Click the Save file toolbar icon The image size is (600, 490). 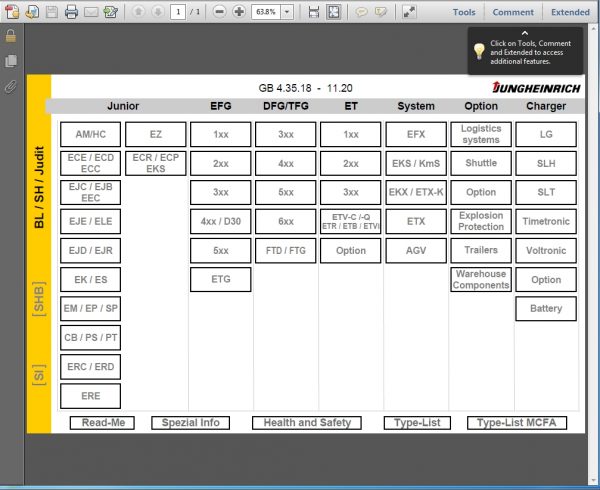52,12
